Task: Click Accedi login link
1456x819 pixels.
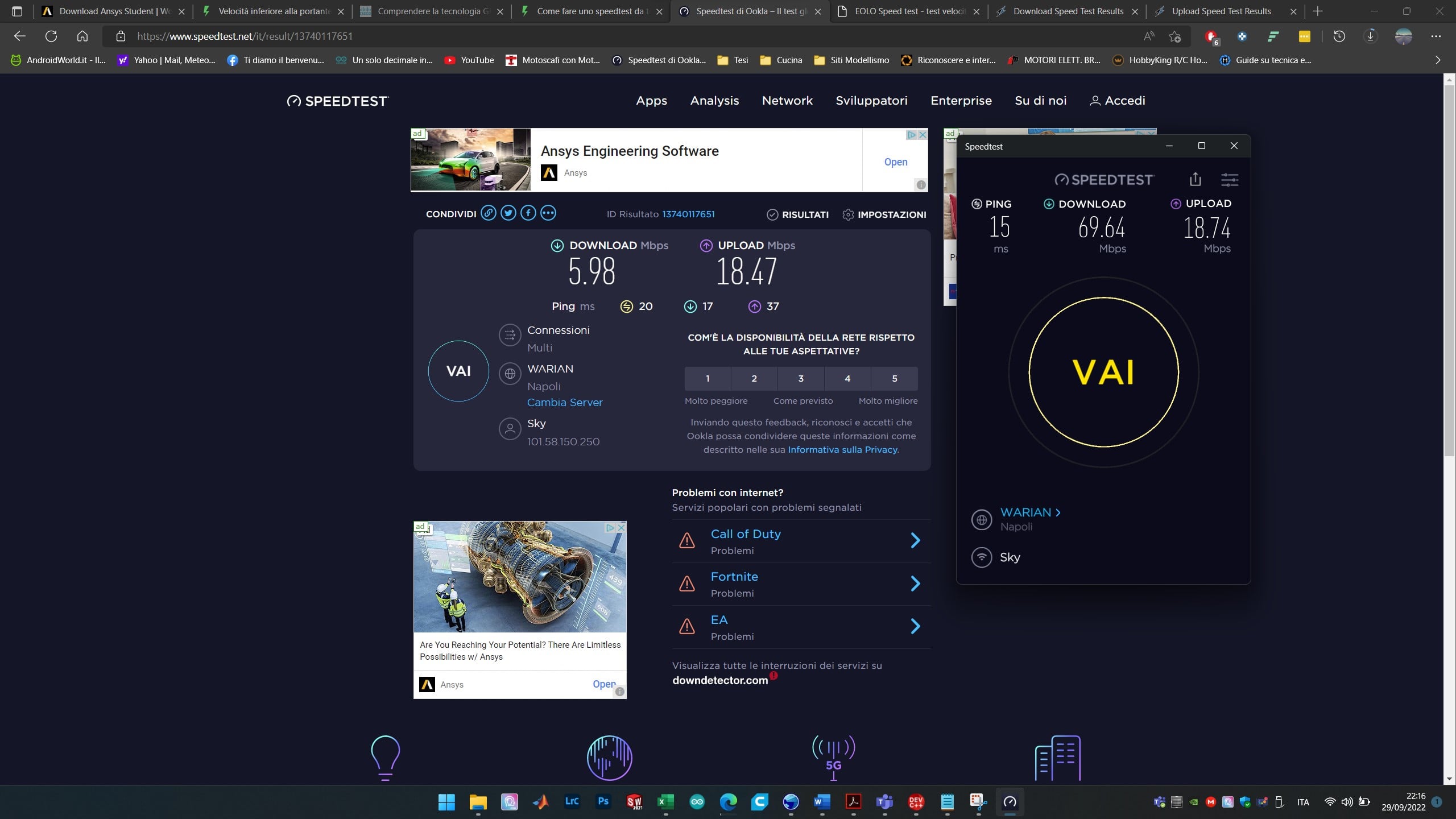Action: point(1117,101)
